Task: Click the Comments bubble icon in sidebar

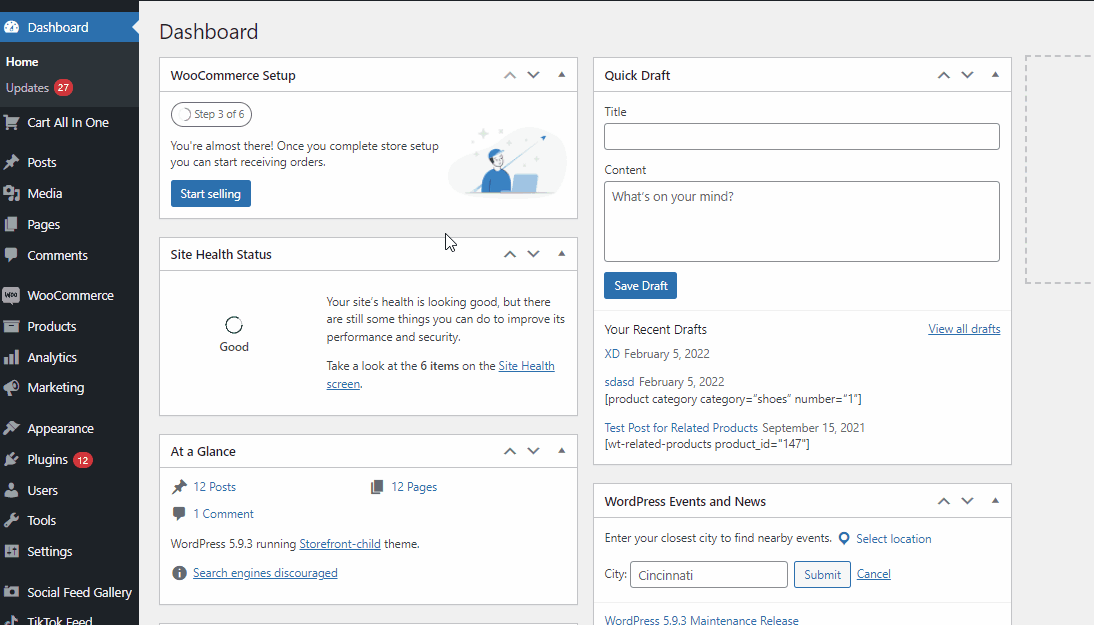Action: click(11, 255)
